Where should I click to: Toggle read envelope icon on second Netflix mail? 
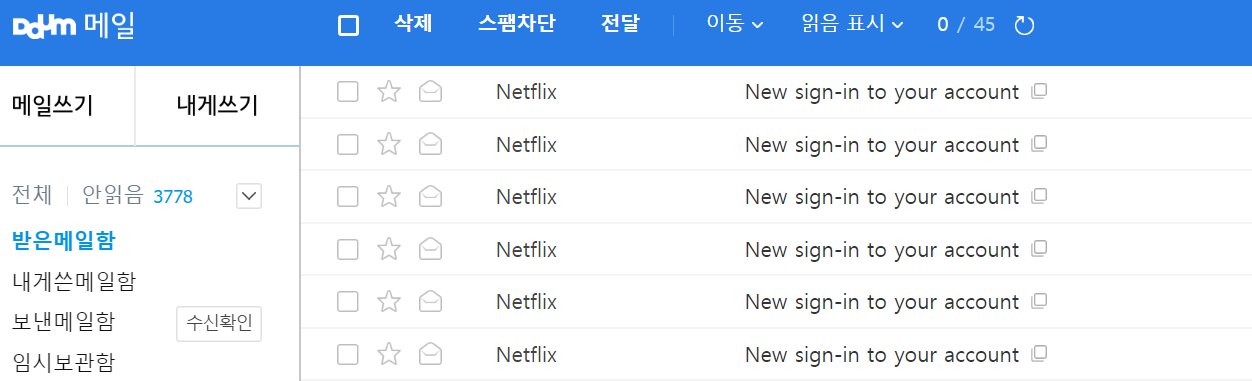coord(431,144)
